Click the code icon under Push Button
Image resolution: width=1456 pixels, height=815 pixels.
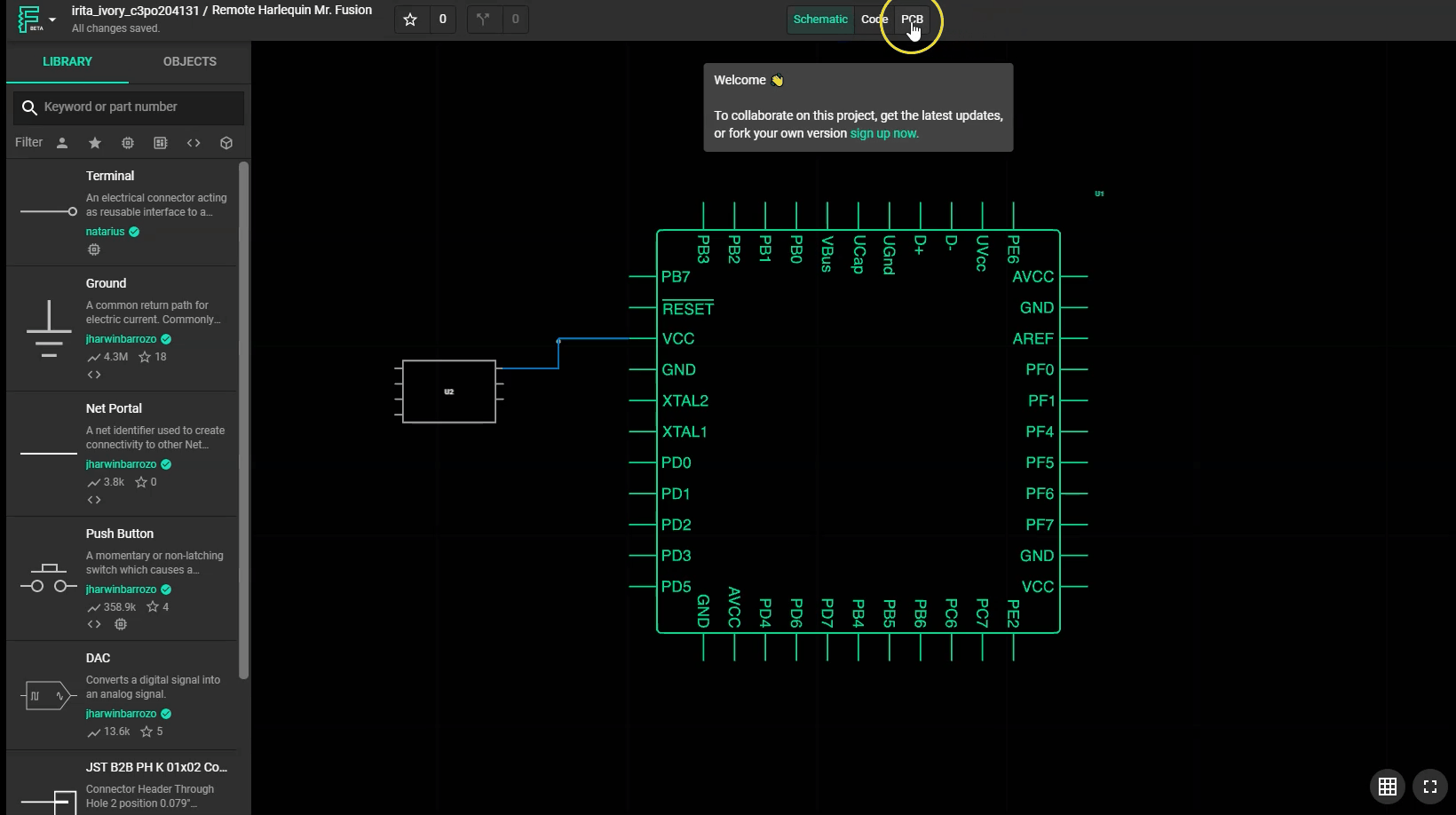(x=94, y=624)
